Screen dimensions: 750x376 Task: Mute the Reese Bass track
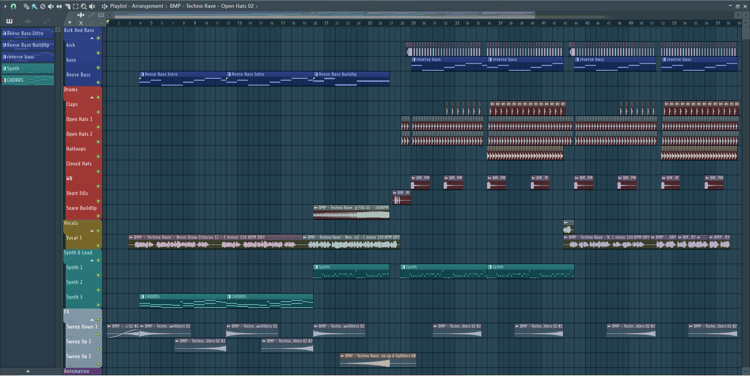[99, 82]
